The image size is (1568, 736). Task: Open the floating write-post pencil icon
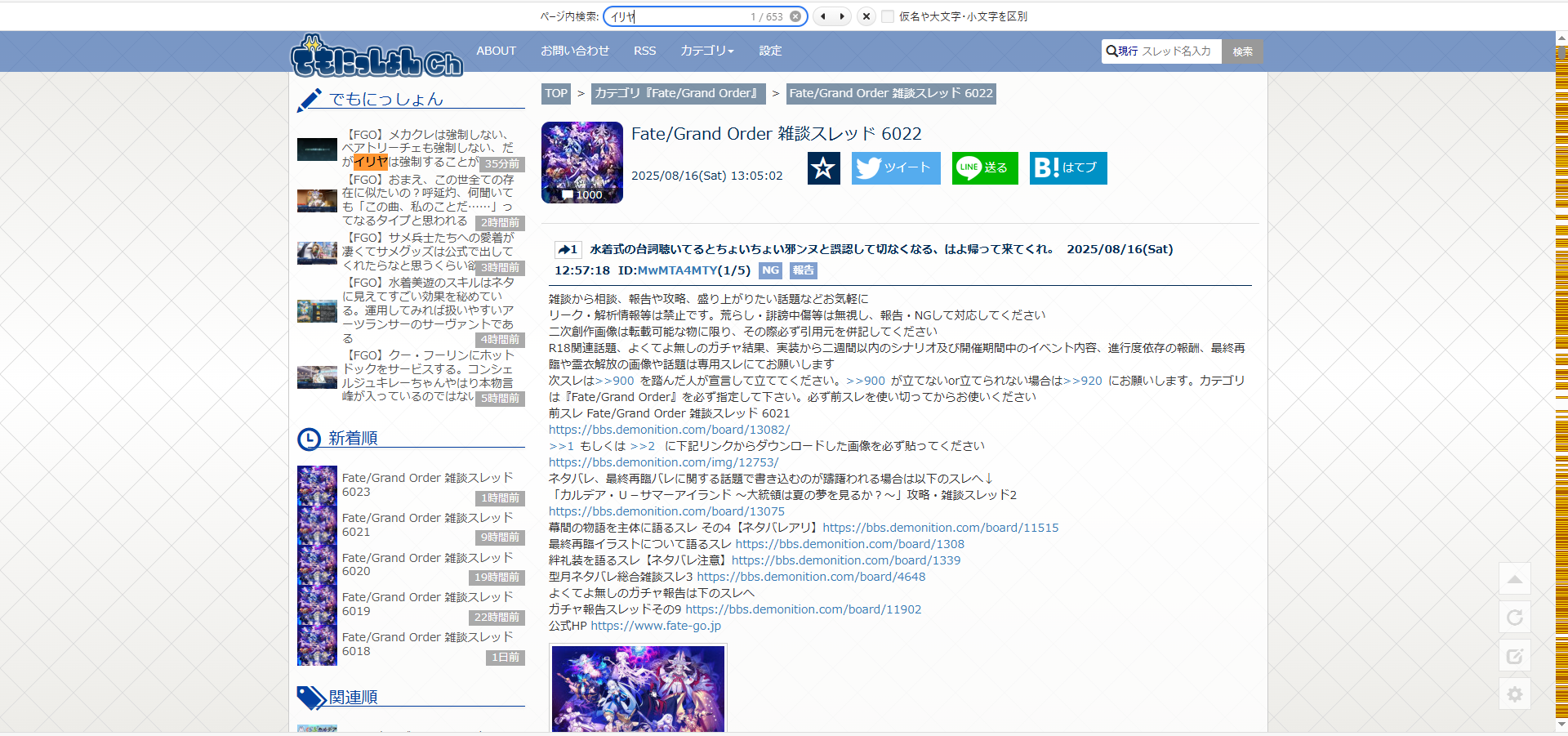(1514, 656)
